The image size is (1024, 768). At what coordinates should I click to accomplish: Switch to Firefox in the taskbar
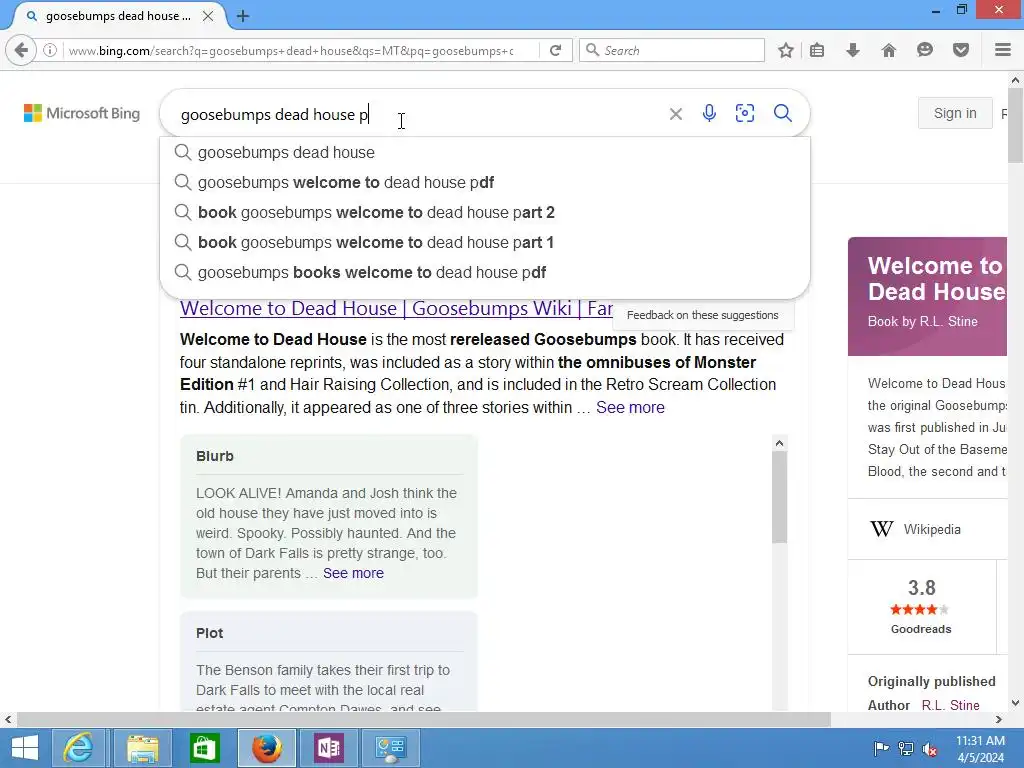point(266,748)
